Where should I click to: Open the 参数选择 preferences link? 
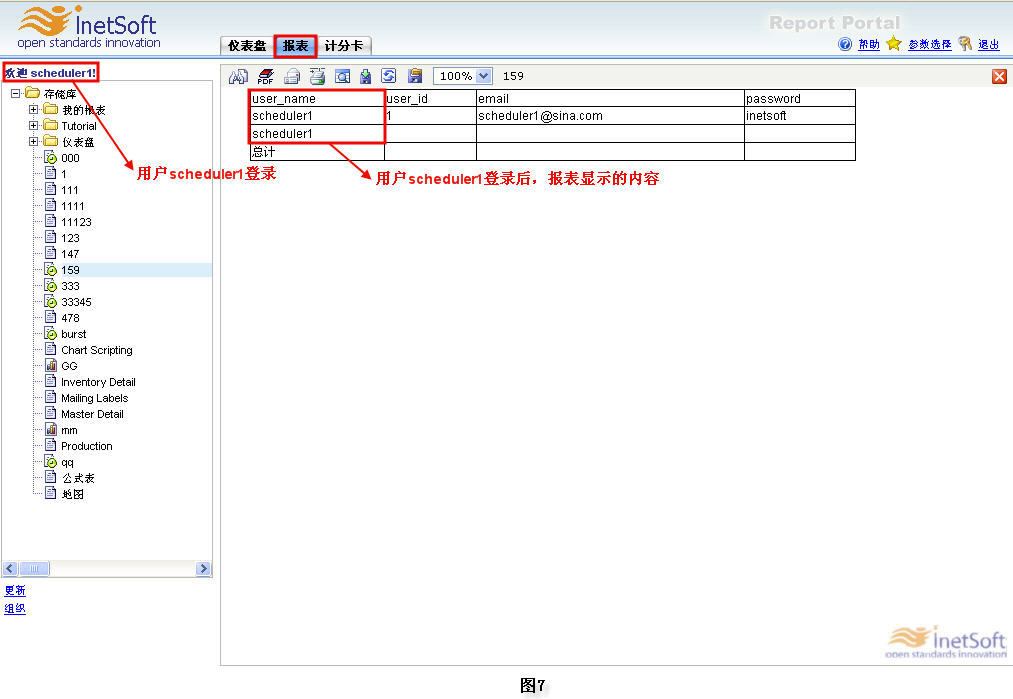929,45
